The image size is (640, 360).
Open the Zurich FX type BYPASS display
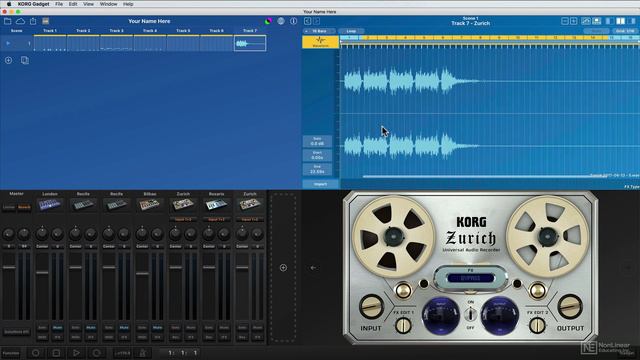[x=470, y=278]
